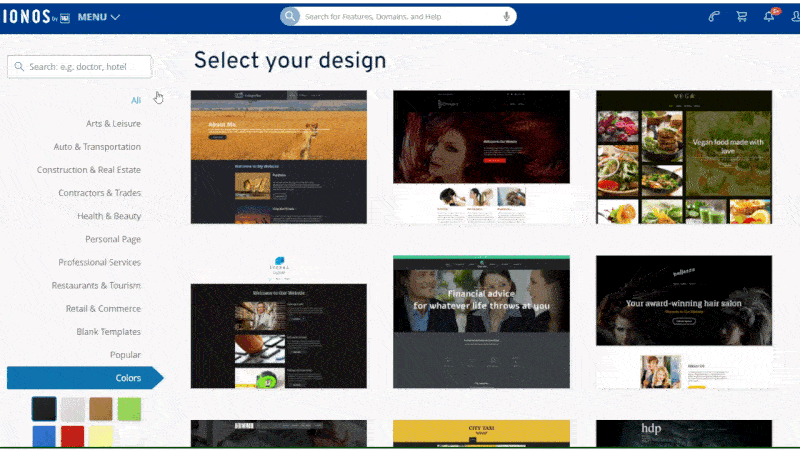Show All design templates

point(136,100)
